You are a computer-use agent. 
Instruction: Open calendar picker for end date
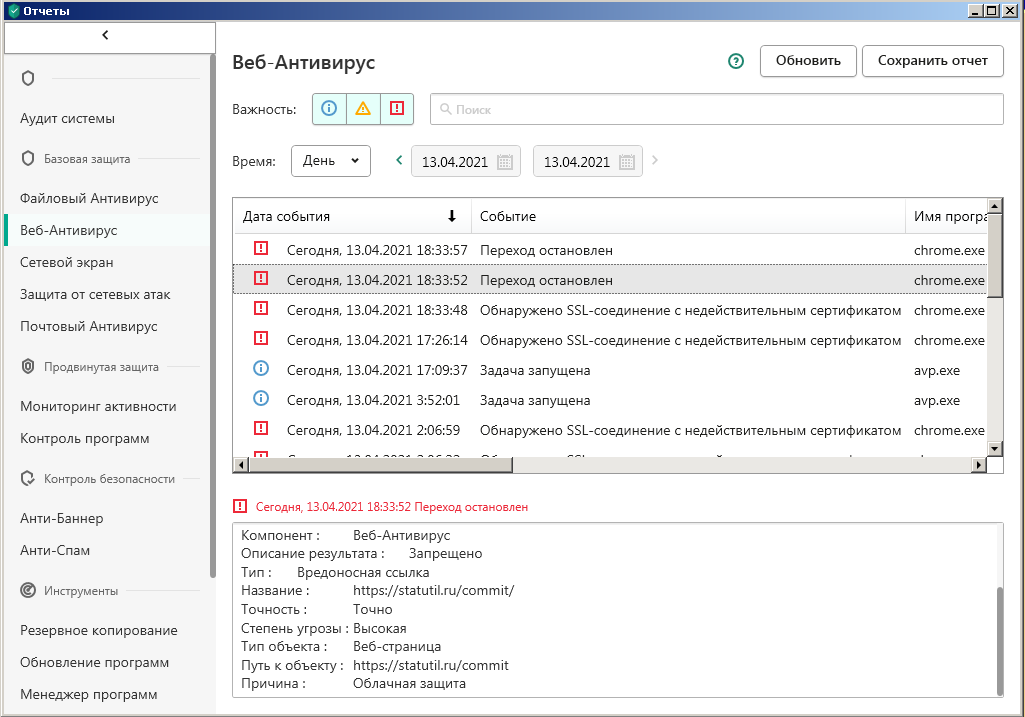(627, 162)
